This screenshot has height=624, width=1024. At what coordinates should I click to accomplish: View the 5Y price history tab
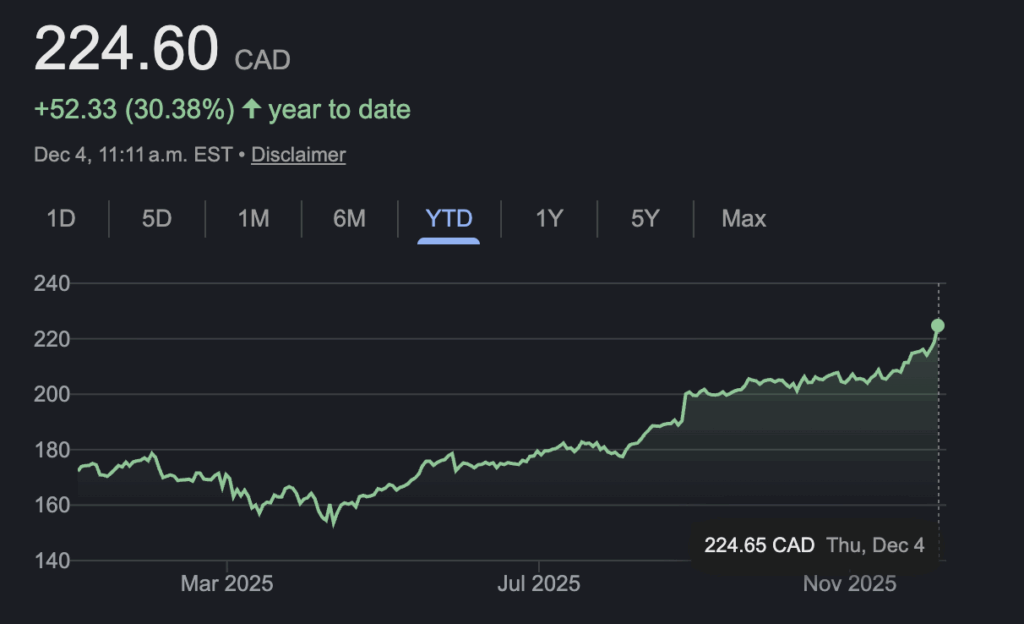click(645, 218)
